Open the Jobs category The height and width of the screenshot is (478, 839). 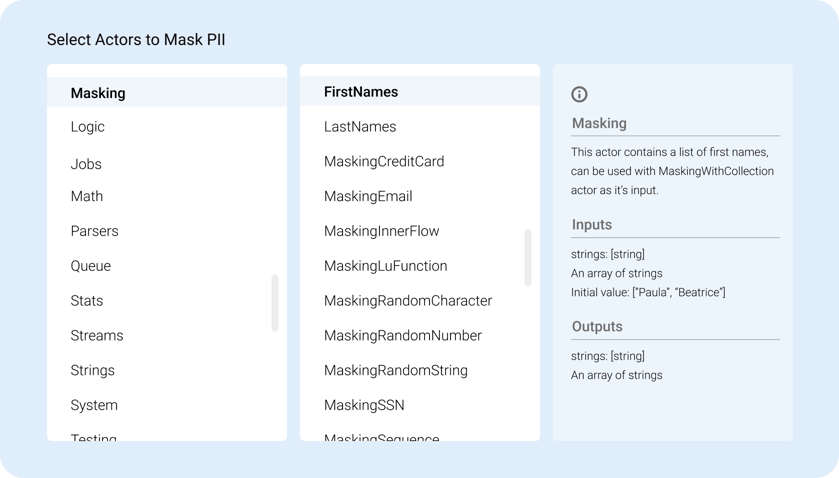[86, 164]
